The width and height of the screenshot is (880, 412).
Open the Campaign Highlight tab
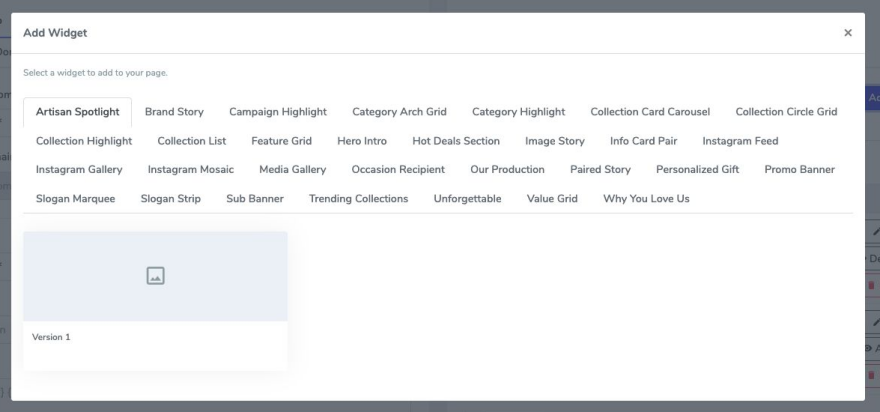coord(278,112)
